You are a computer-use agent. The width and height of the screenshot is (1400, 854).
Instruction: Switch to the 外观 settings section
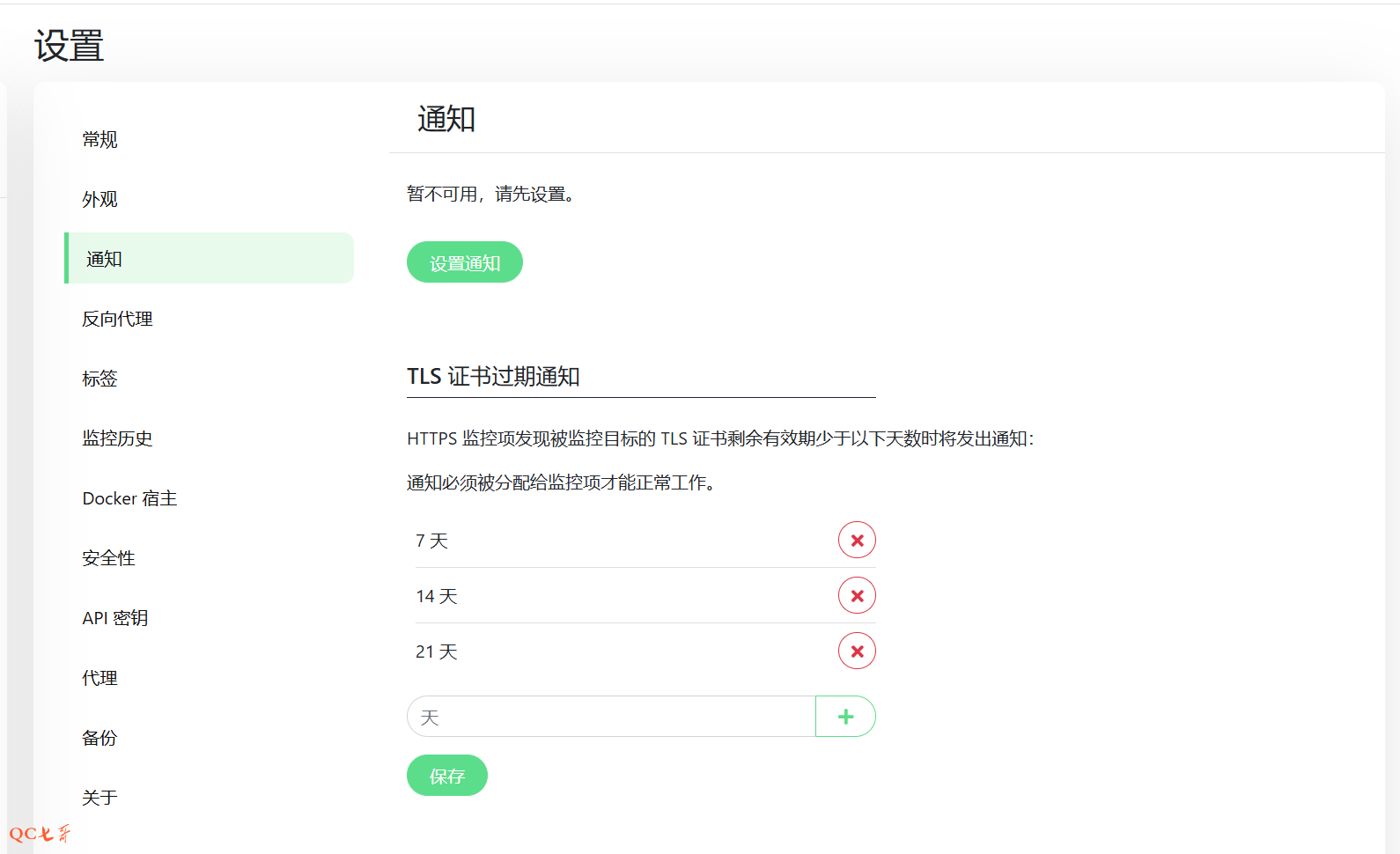tap(100, 200)
